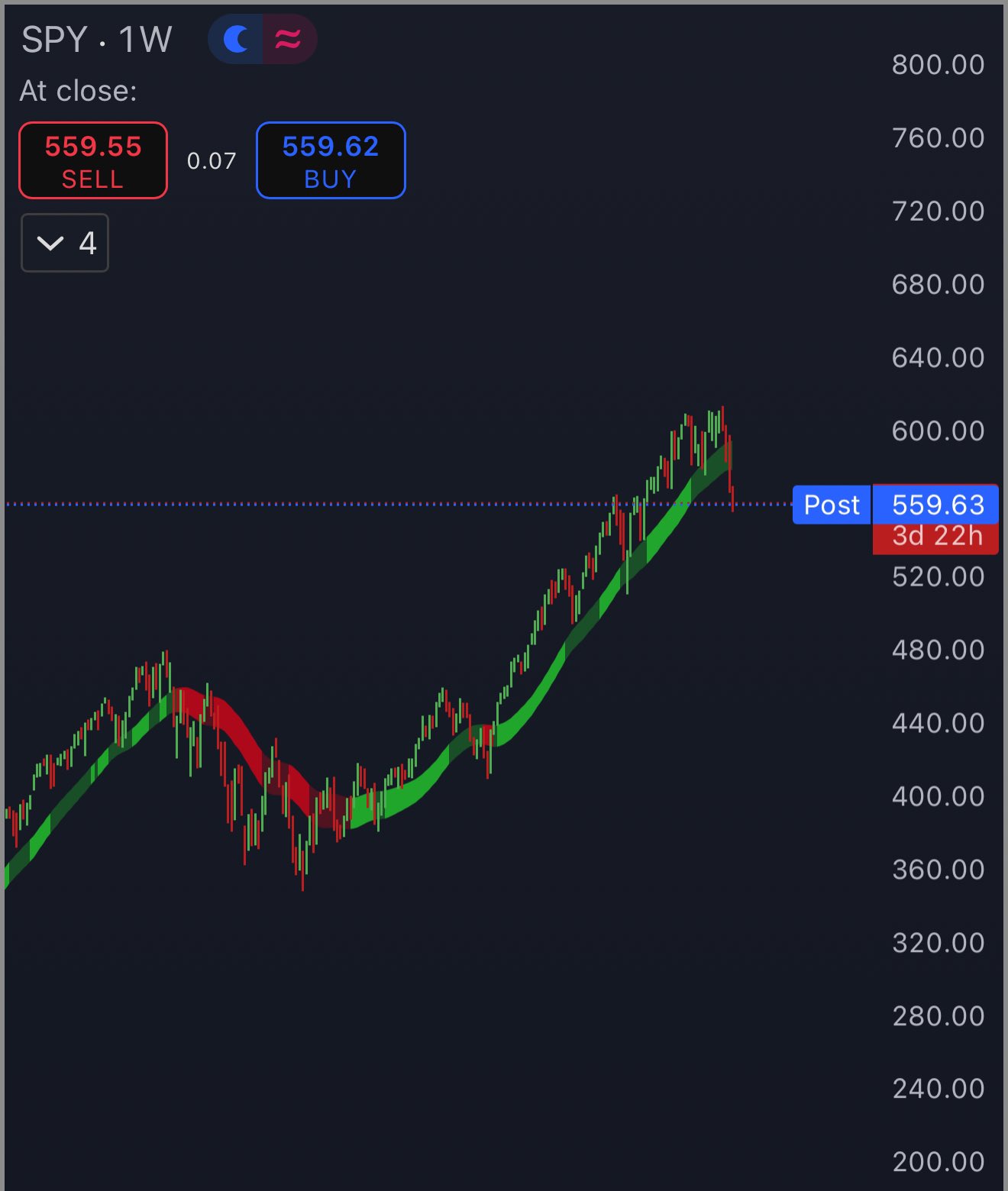This screenshot has width=1008, height=1191.
Task: Click the 240.00 price axis label
Action: point(939,1089)
